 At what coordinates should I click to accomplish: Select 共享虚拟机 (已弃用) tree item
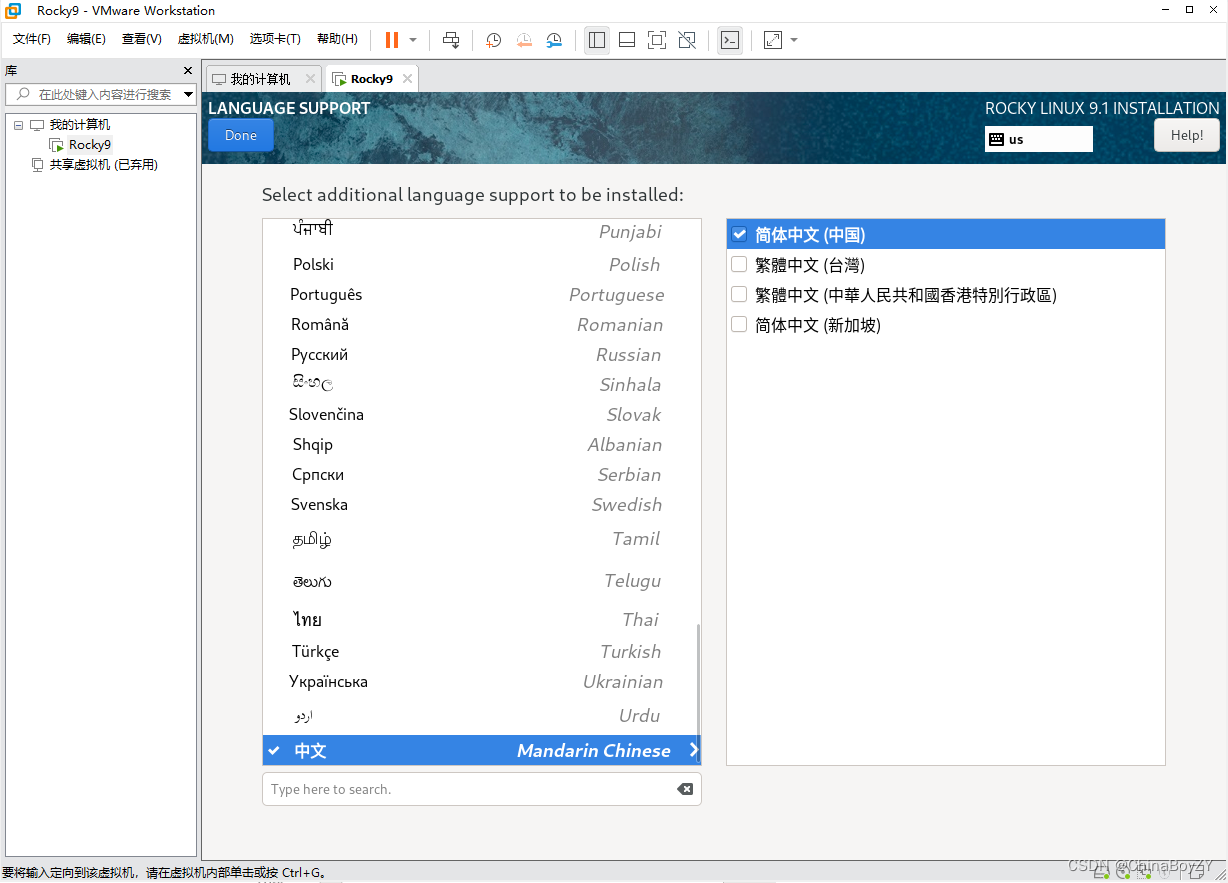[104, 165]
